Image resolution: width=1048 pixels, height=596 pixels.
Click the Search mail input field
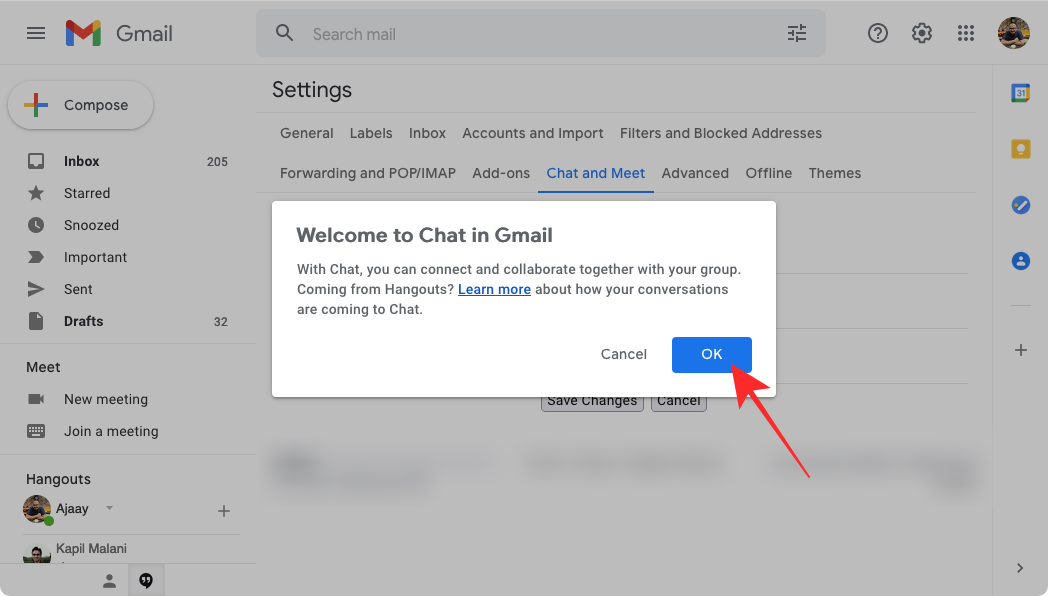[x=540, y=34]
